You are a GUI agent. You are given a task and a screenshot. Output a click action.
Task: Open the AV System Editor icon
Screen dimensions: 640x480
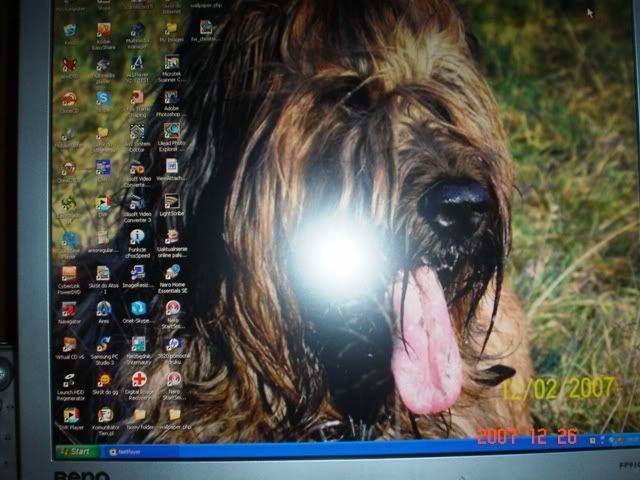137,131
